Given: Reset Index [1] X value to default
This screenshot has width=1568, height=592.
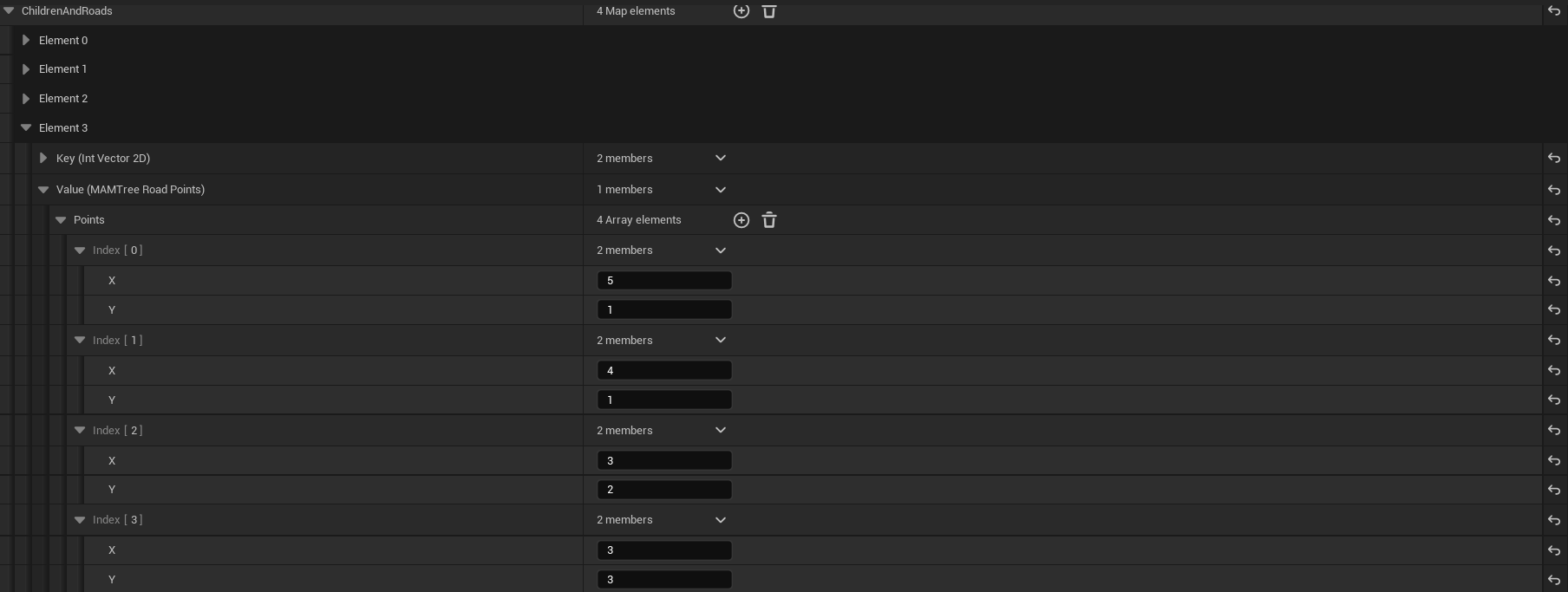Looking at the screenshot, I should tap(1554, 371).
